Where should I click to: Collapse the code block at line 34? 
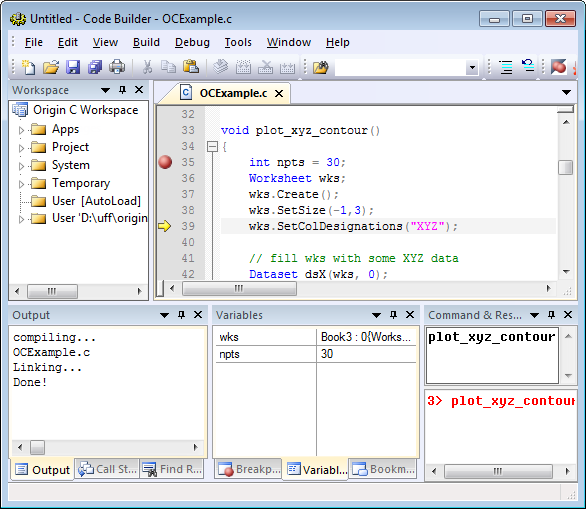212,146
